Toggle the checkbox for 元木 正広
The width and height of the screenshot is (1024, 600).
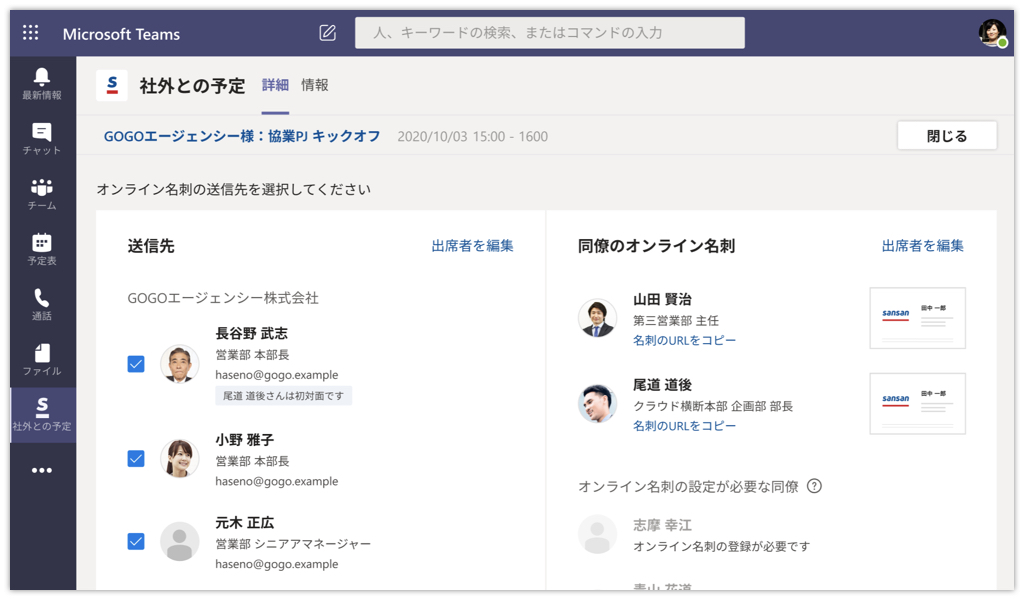pos(136,541)
